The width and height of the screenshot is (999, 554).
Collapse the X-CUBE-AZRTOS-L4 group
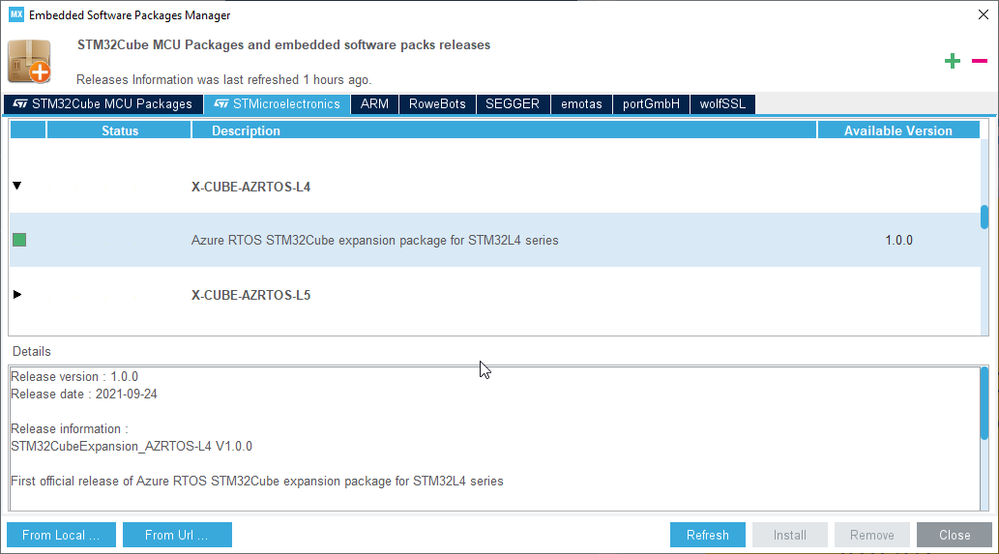tap(17, 185)
